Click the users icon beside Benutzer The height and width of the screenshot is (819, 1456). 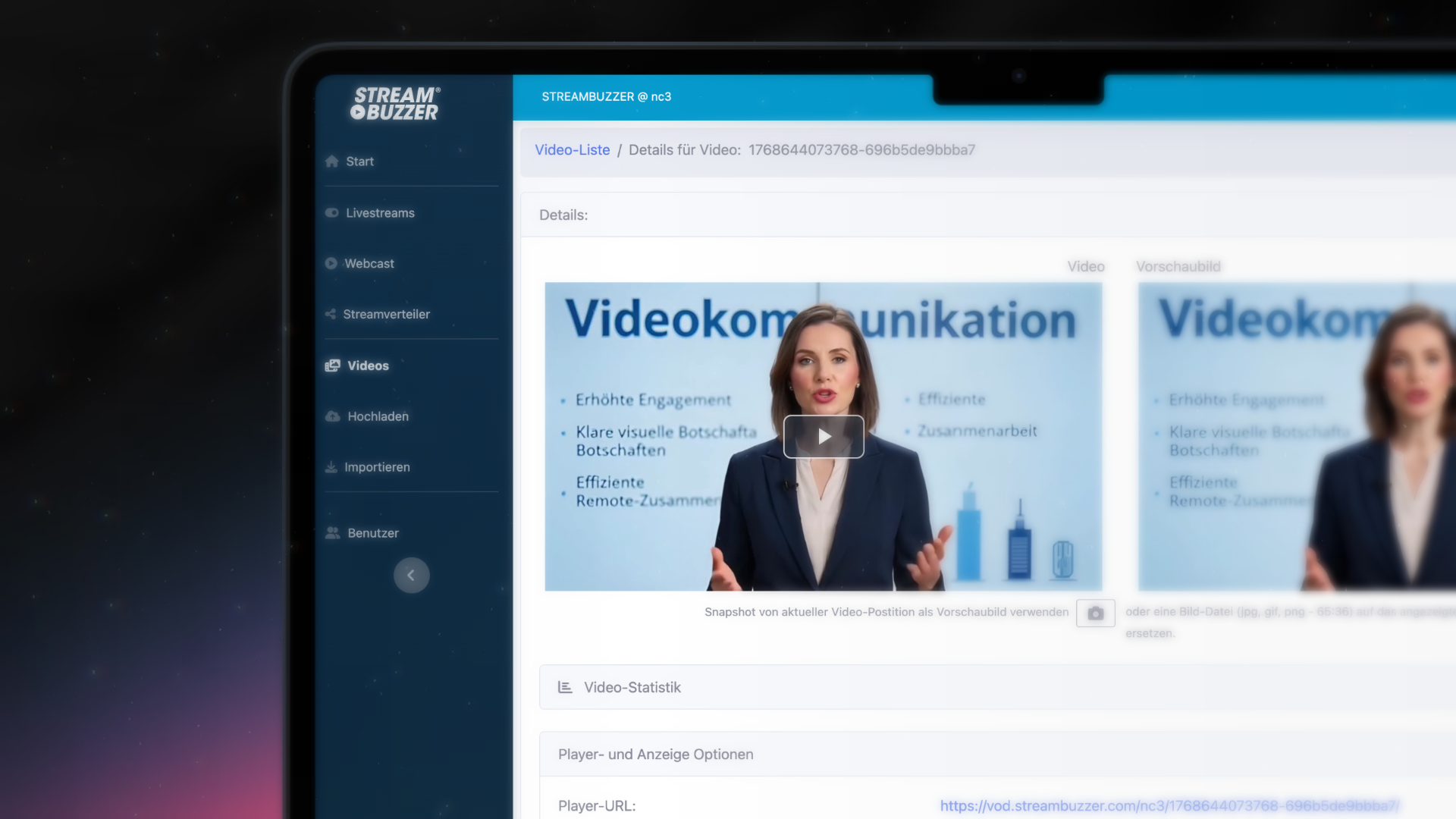(x=333, y=533)
